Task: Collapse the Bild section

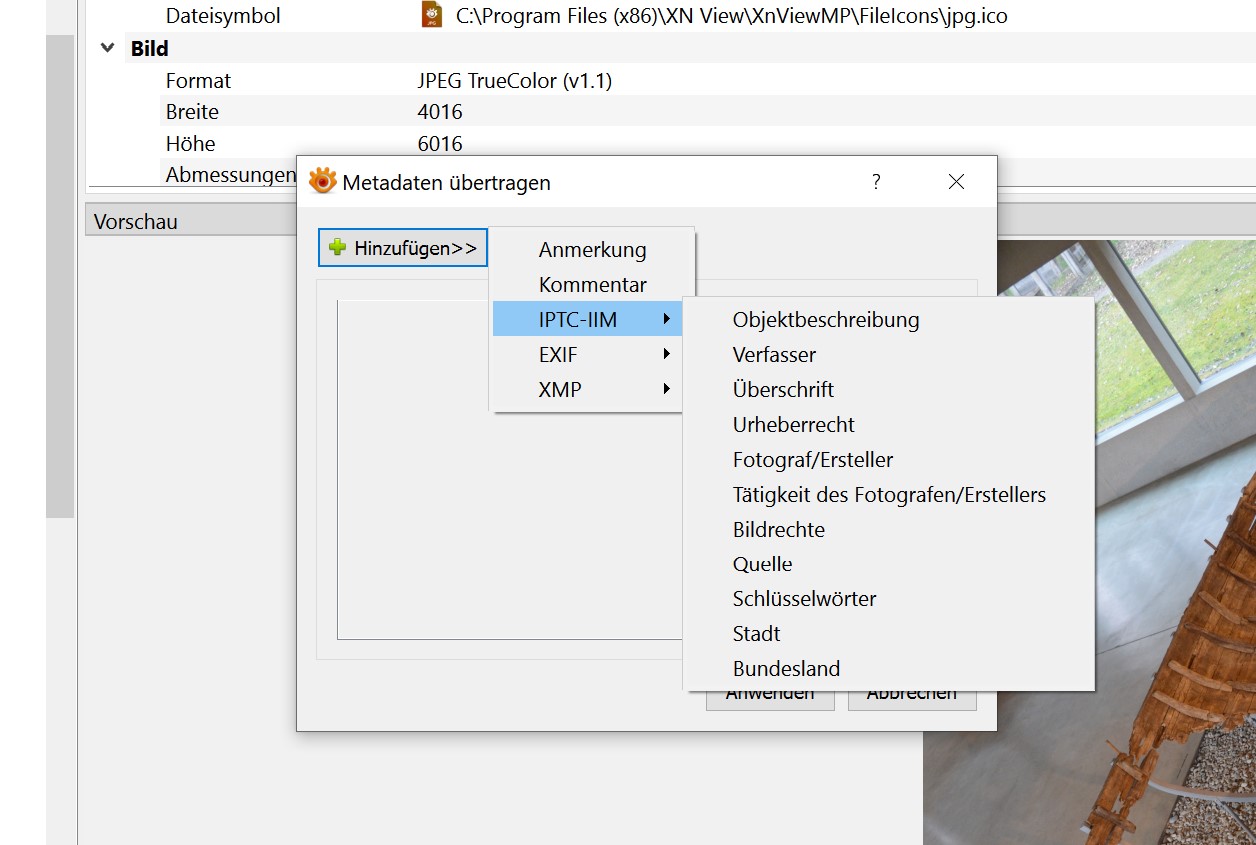Action: 108,49
